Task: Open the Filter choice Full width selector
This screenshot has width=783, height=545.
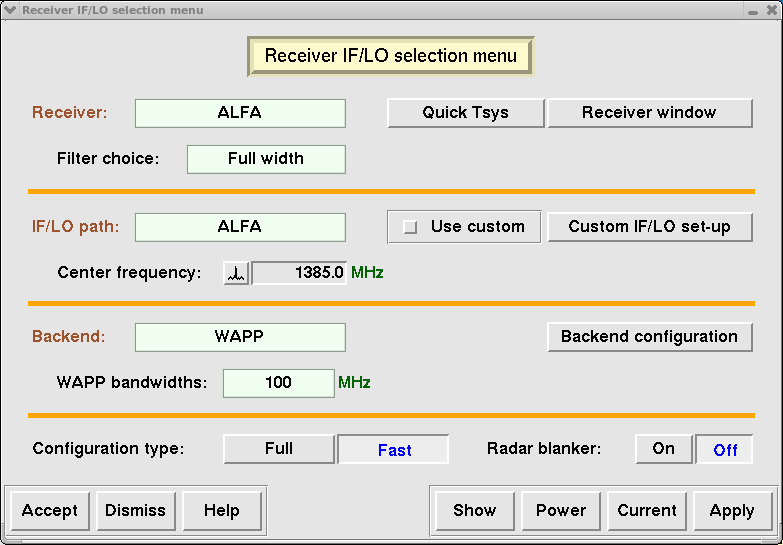Action: 266,159
